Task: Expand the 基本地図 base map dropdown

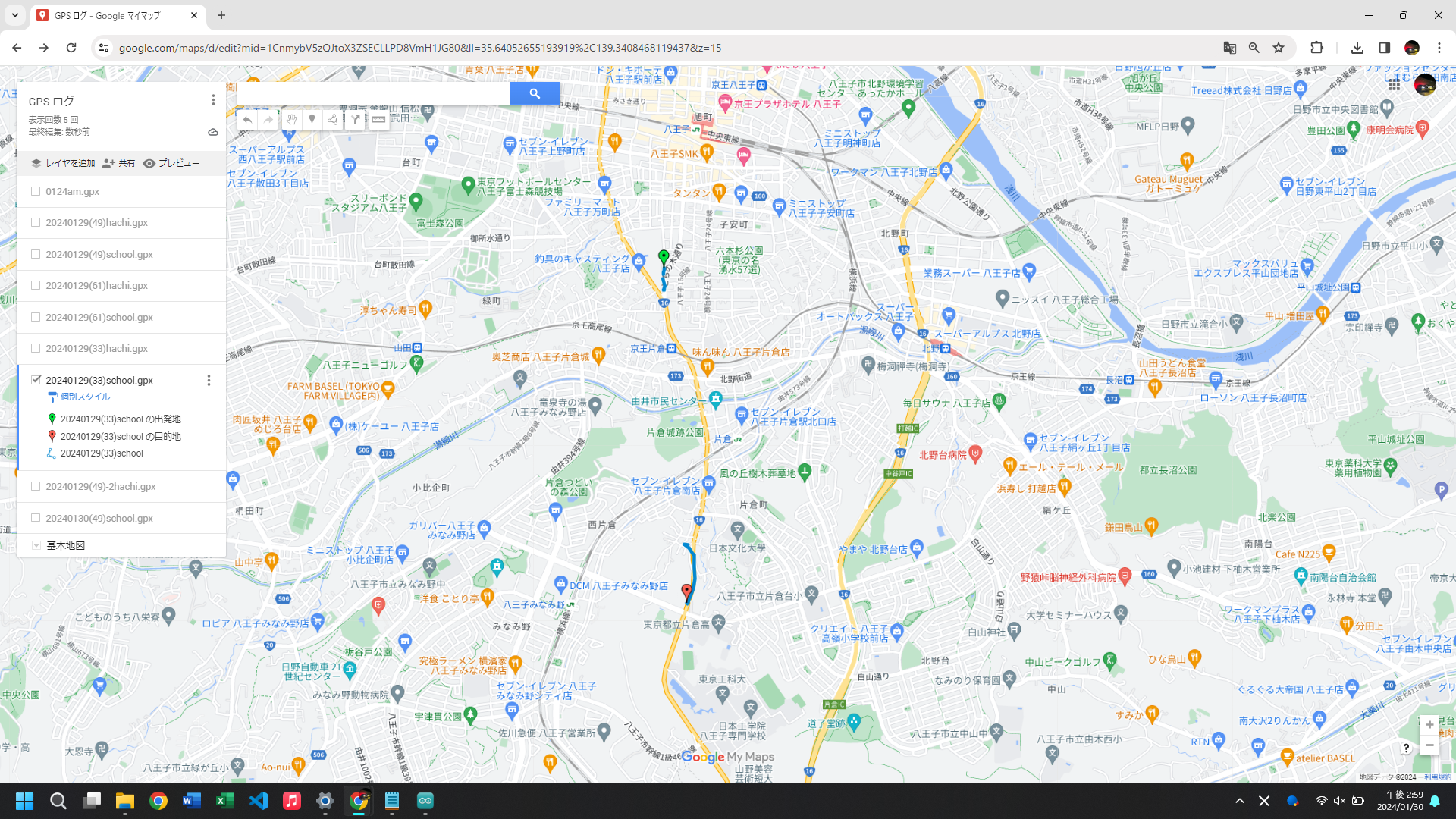Action: coord(36,545)
